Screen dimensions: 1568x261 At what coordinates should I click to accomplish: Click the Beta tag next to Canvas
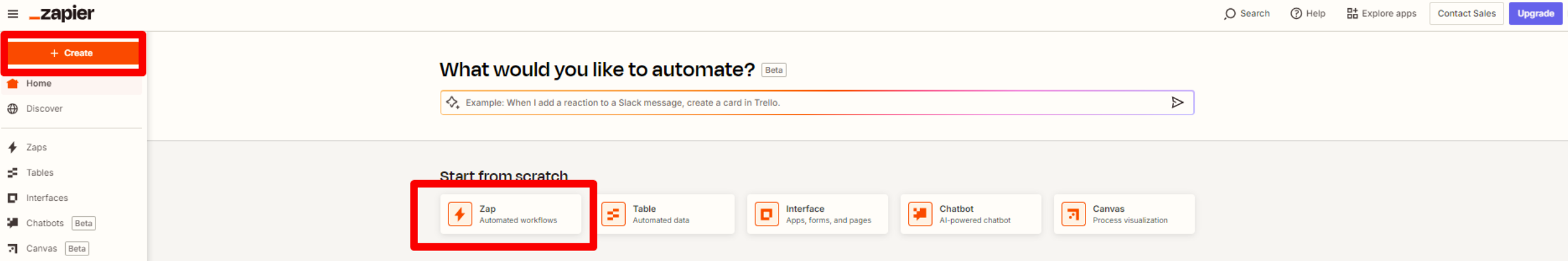pyautogui.click(x=77, y=248)
